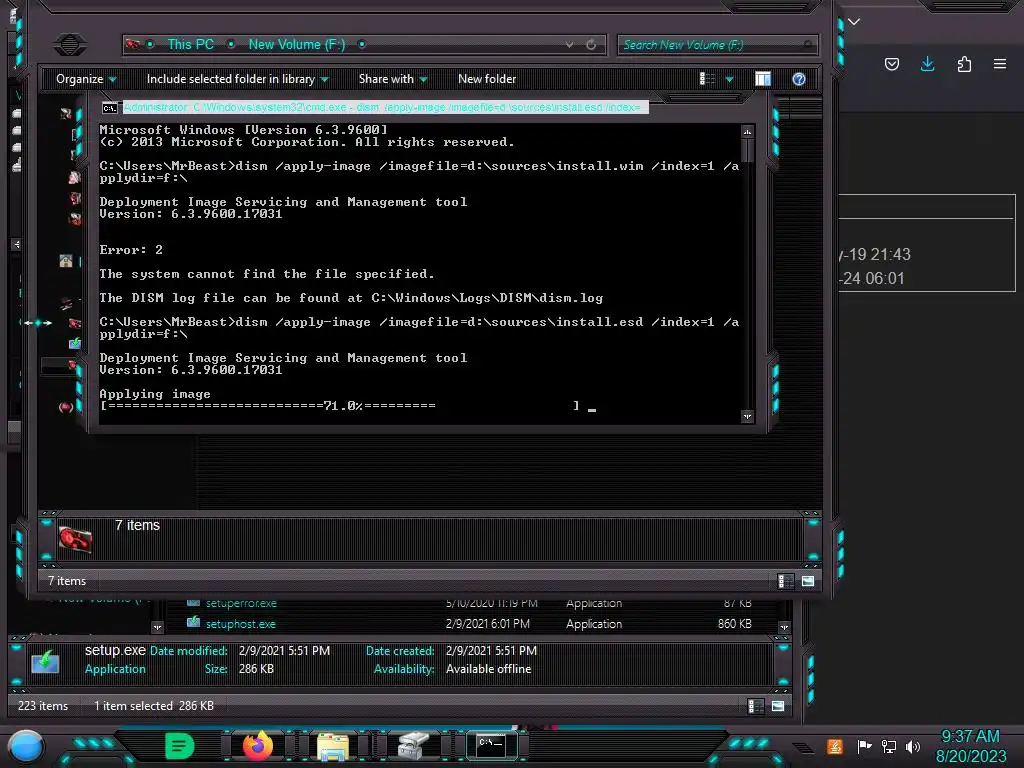Click the back file list's right scrollbar down arrow
Viewport: 1024px width, 768px height.
(x=784, y=628)
